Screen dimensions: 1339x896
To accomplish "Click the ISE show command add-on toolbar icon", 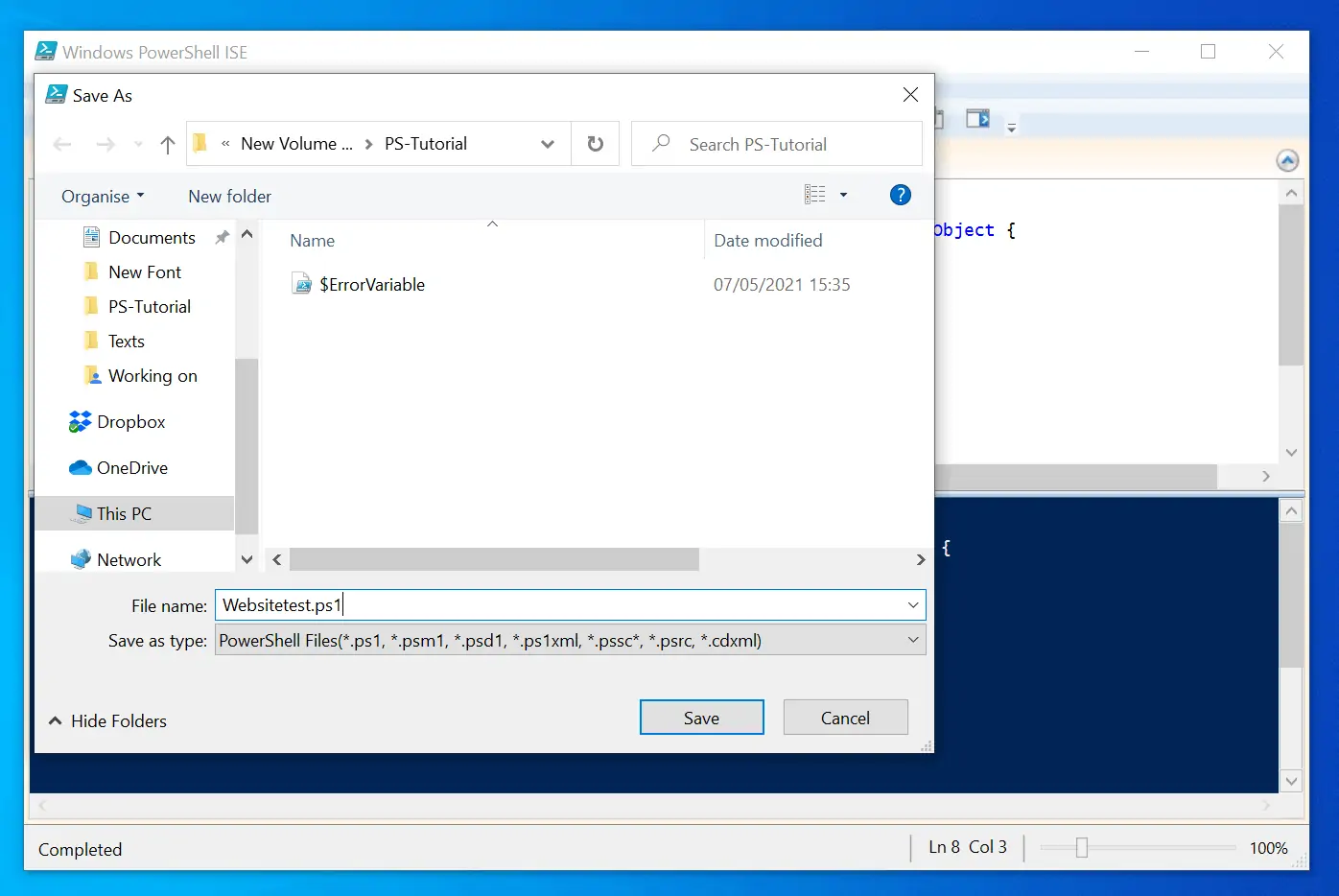I will click(x=977, y=119).
